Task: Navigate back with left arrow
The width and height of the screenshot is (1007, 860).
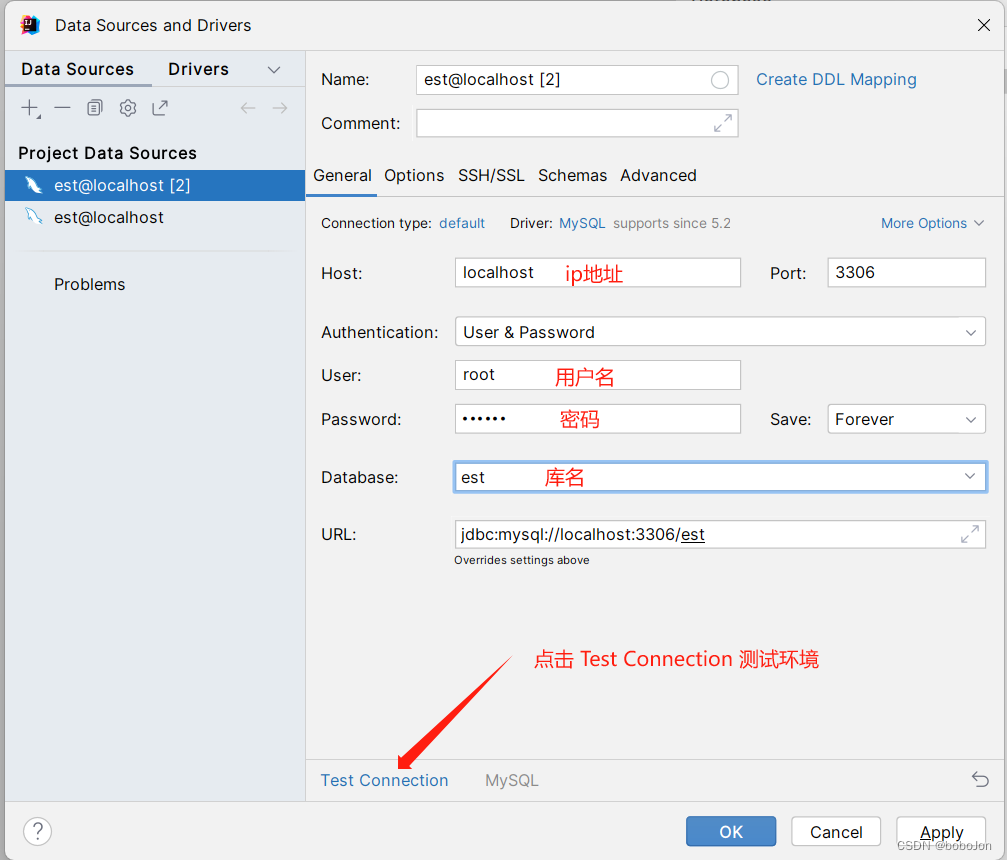Action: (x=248, y=108)
